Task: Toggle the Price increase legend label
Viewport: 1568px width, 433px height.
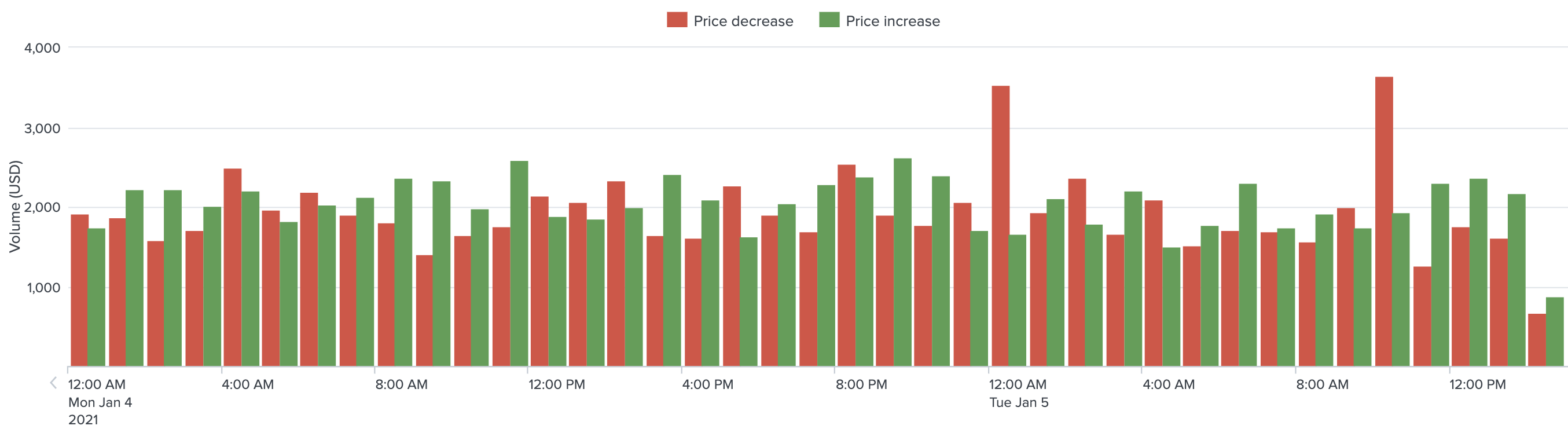Action: (893, 21)
